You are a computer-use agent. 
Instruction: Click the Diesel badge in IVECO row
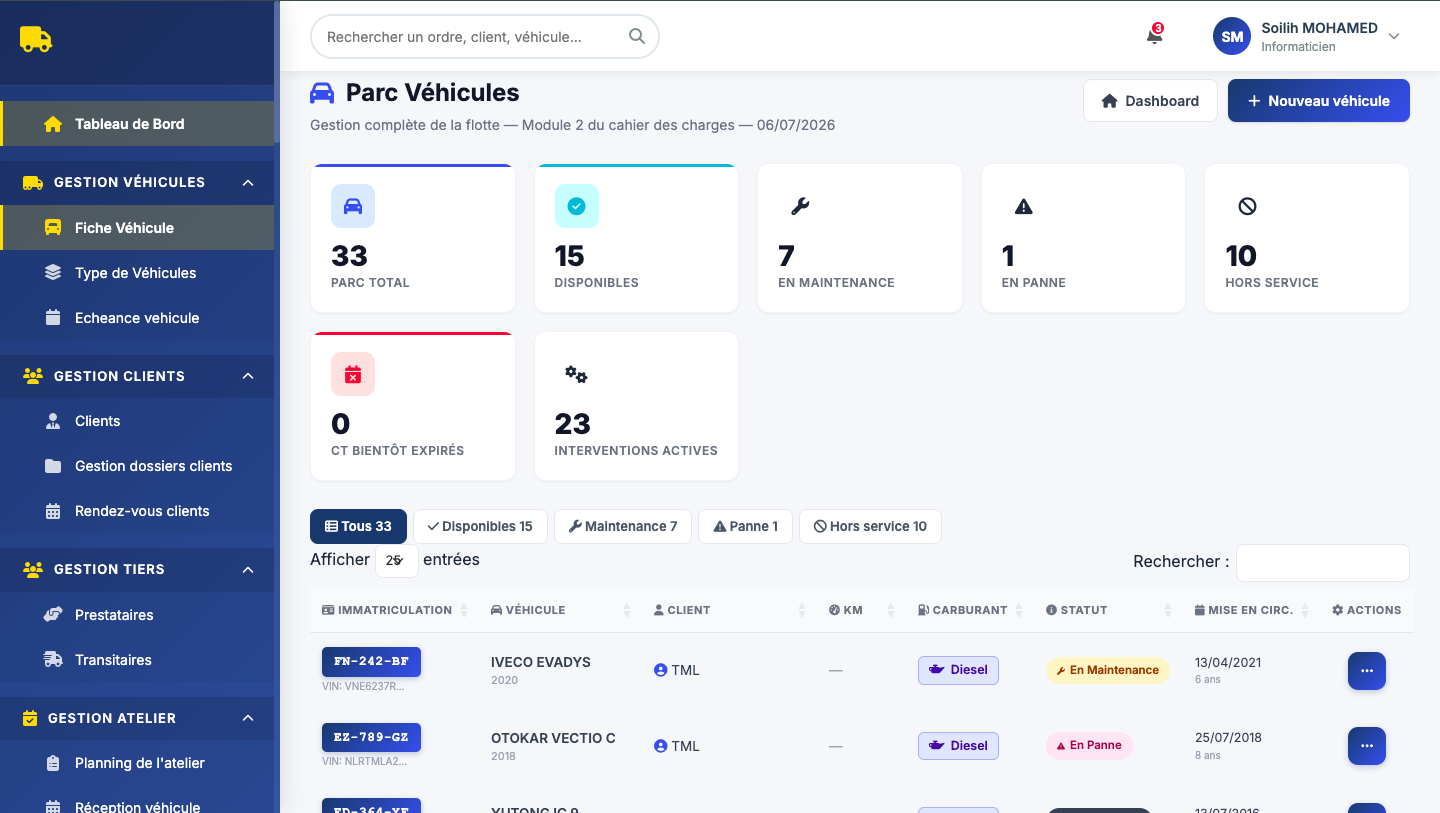(958, 670)
